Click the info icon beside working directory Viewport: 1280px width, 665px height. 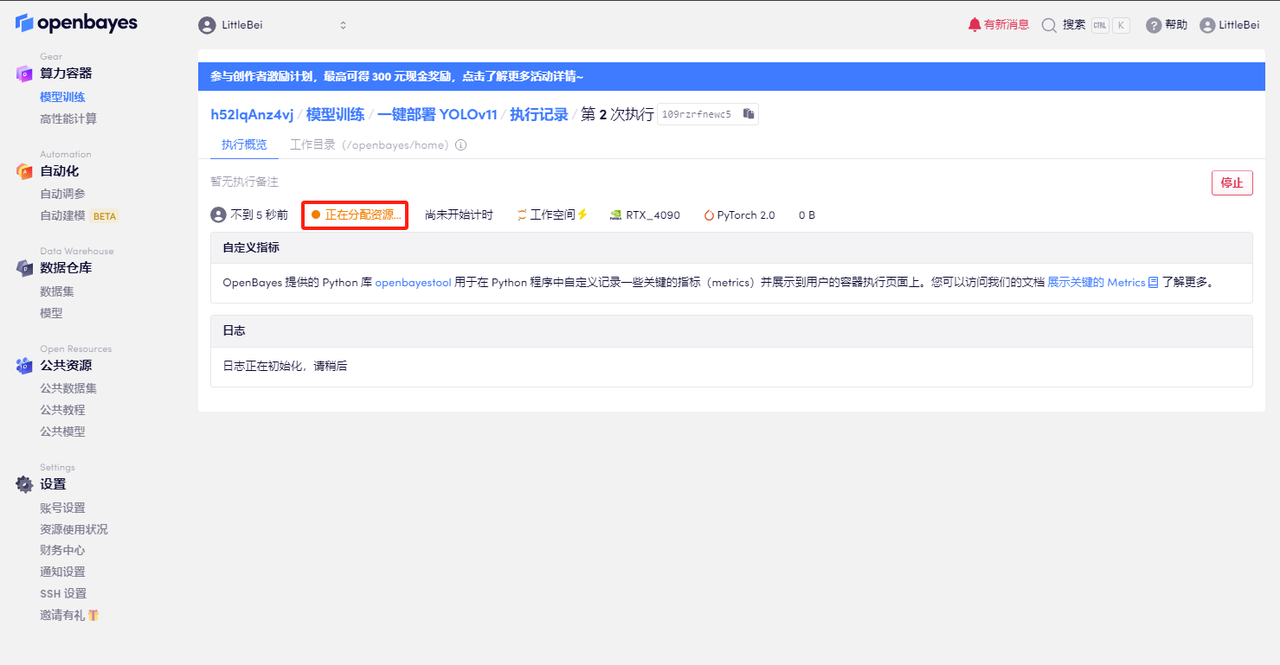[x=461, y=145]
